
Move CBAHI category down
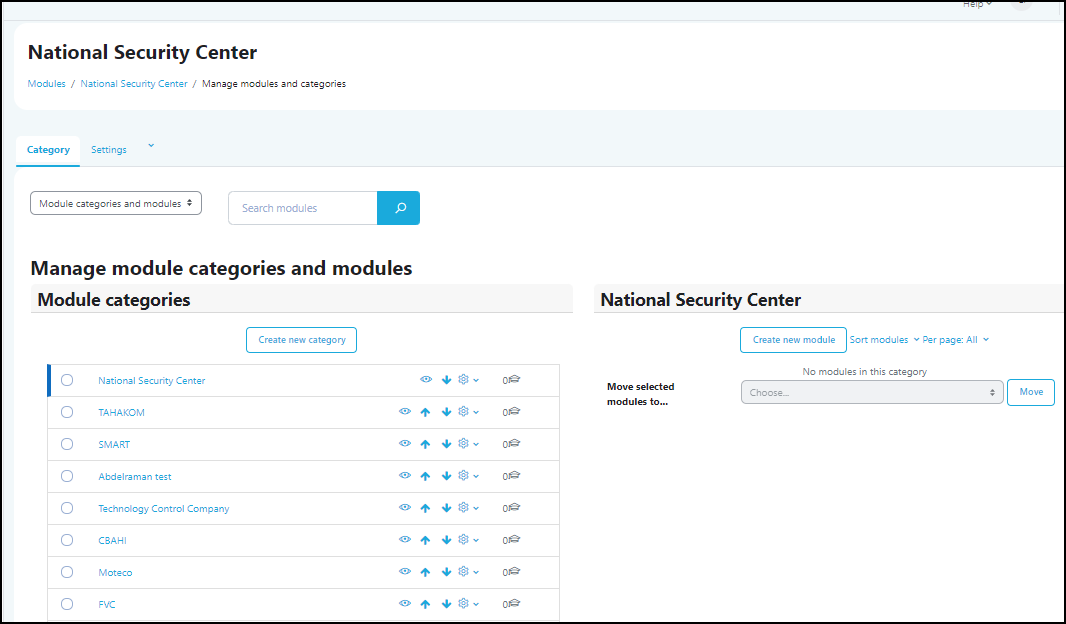point(447,540)
